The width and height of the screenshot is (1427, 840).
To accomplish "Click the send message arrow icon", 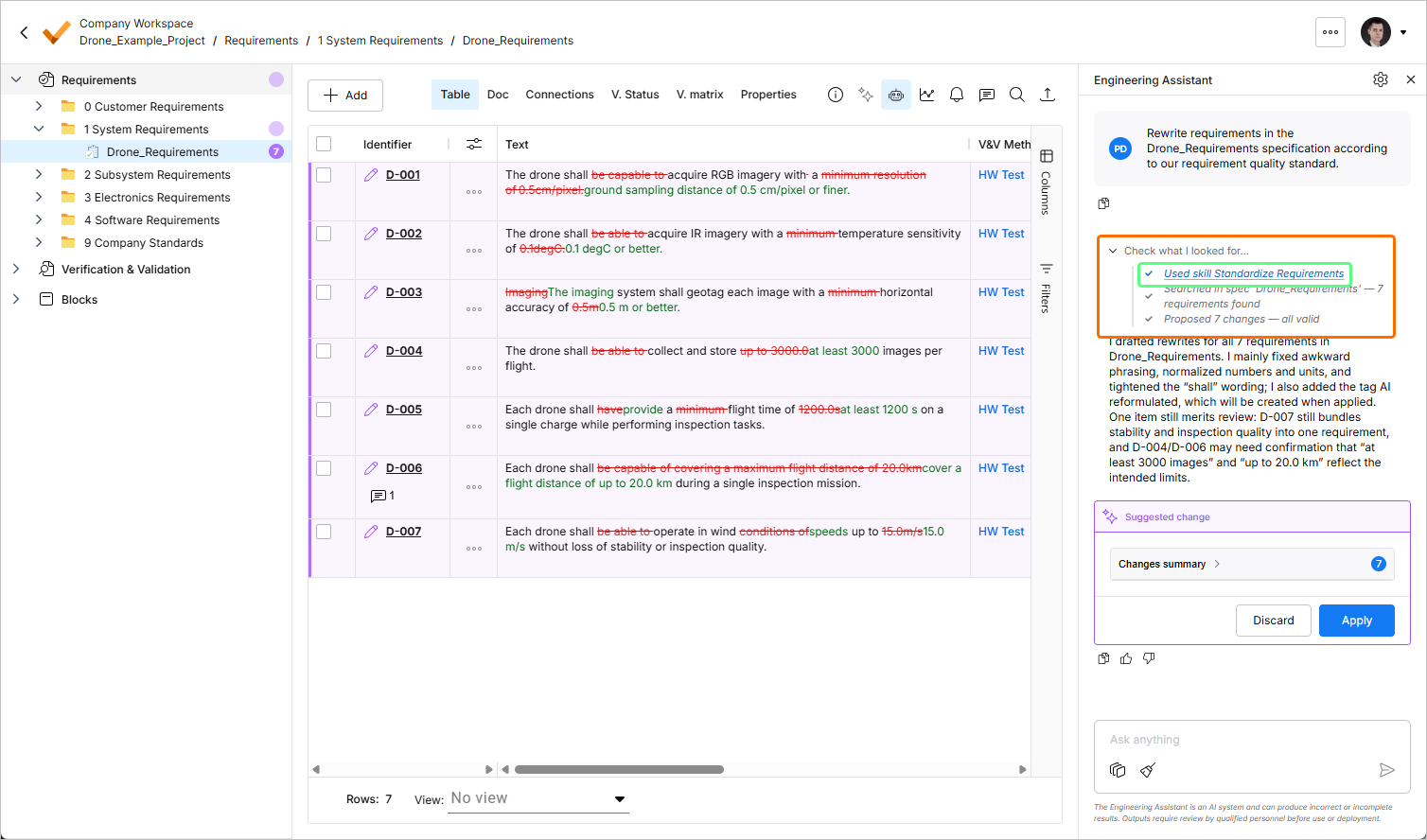I will pos(1386,770).
